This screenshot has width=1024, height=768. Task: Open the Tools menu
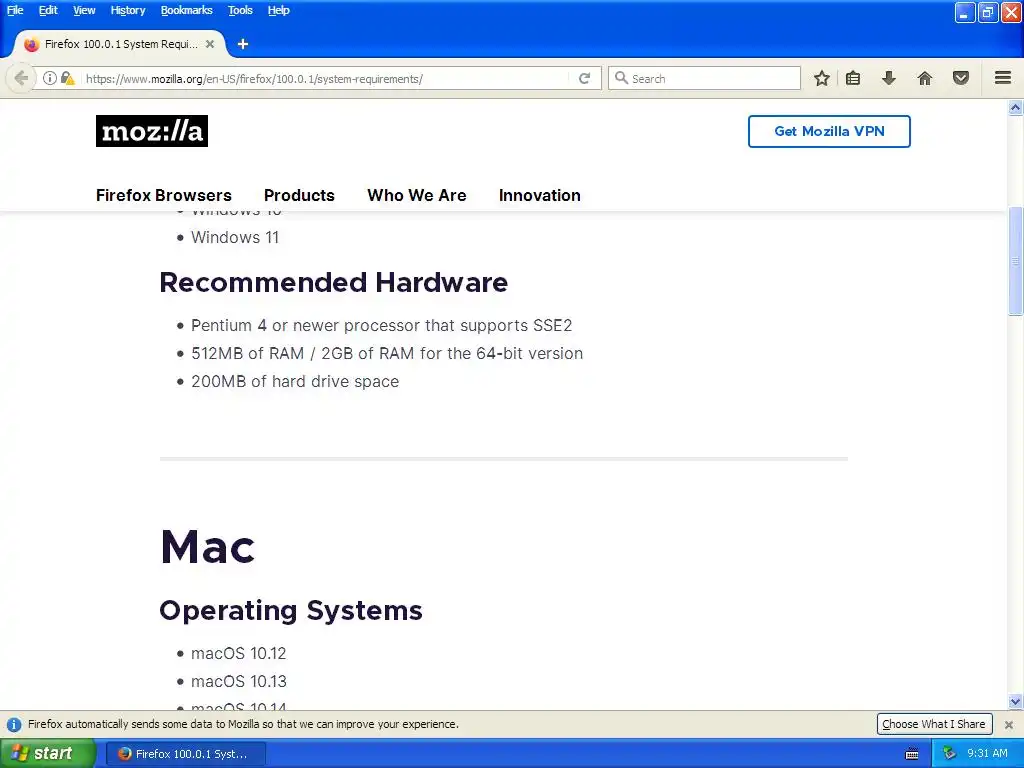(240, 10)
